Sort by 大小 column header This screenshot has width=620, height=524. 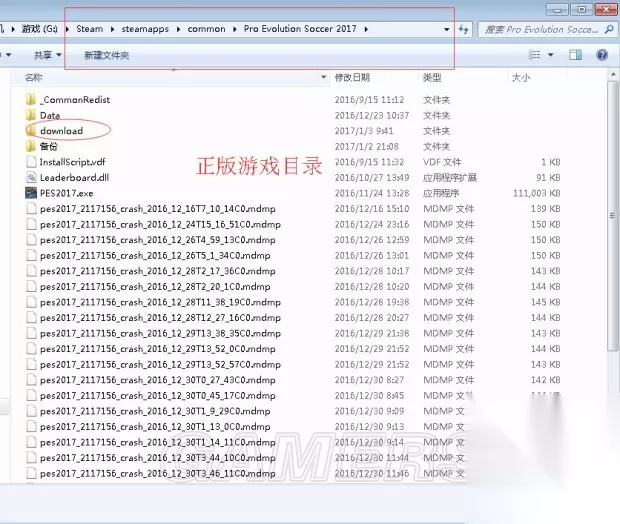(x=521, y=78)
